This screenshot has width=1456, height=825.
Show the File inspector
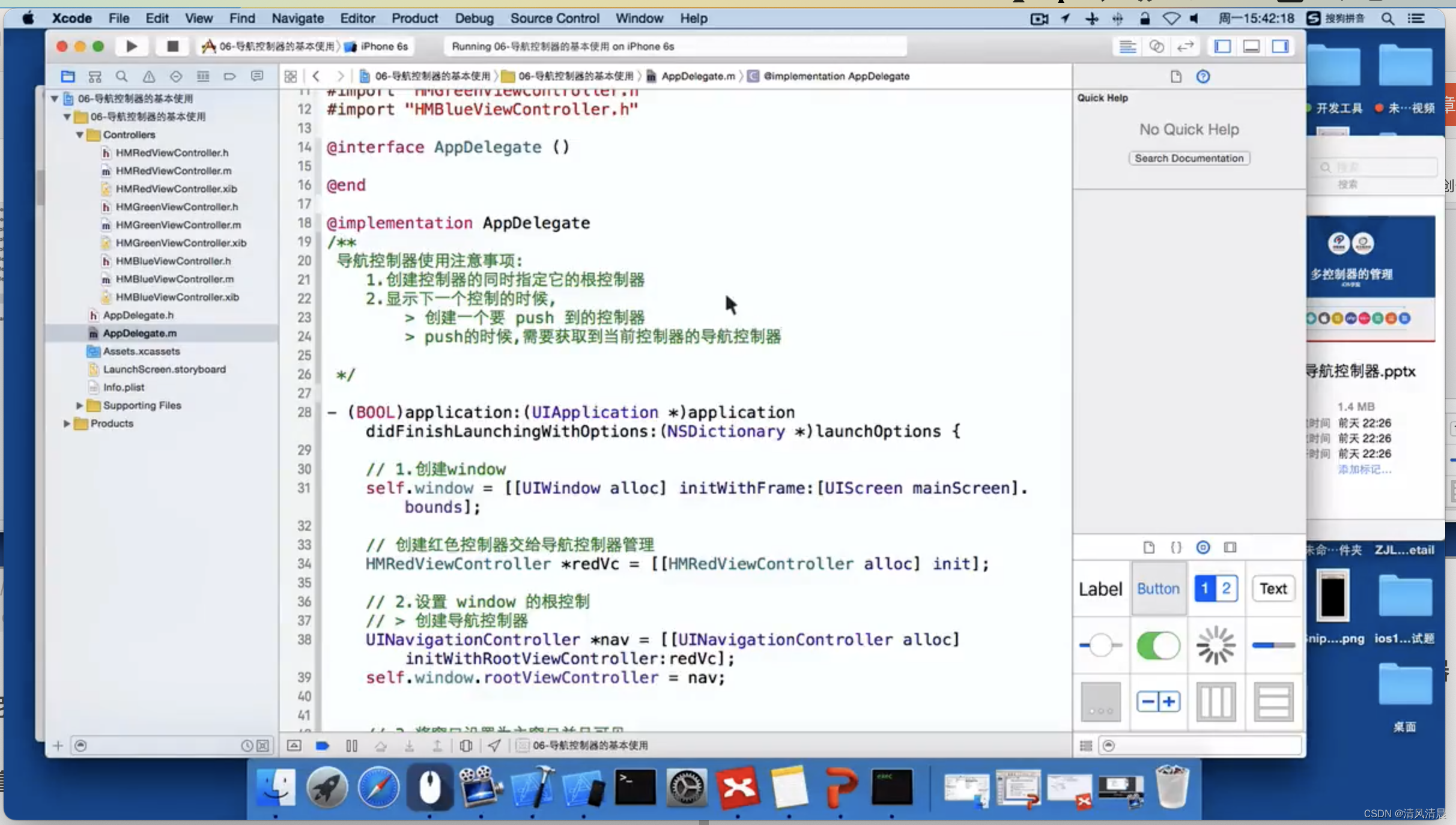(1175, 76)
